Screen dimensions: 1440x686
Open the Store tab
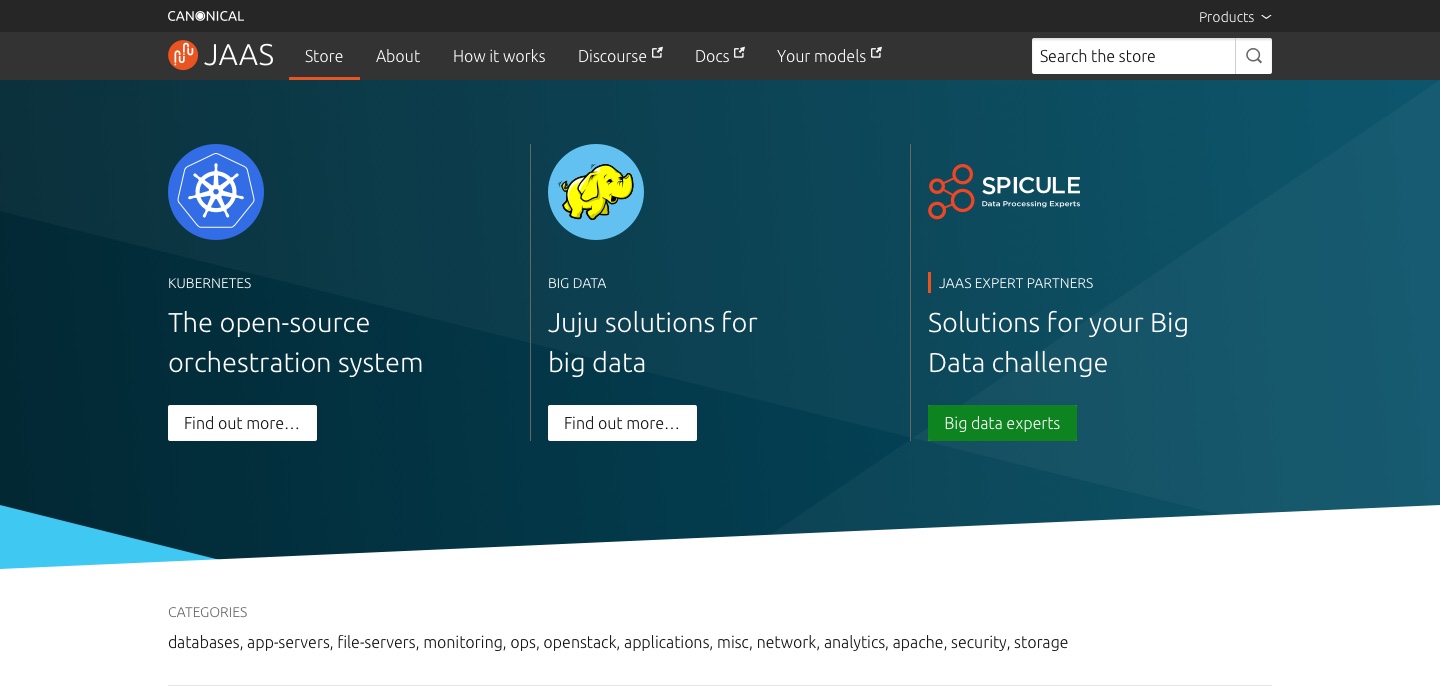[x=324, y=56]
